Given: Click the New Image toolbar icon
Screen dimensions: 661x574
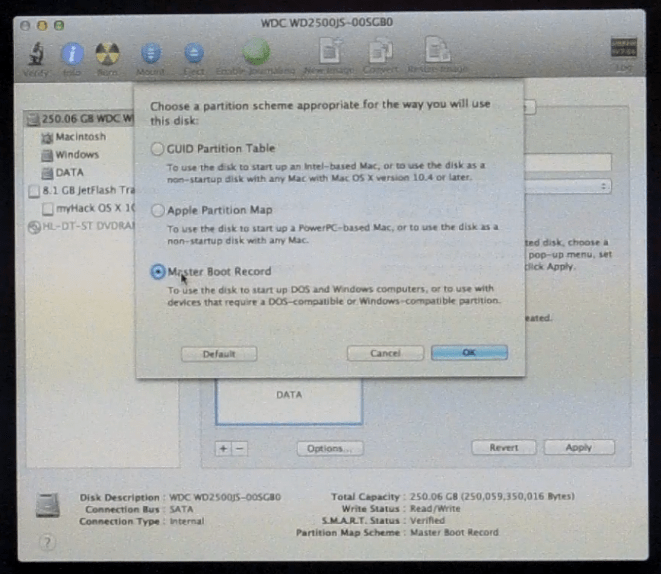Looking at the screenshot, I should pos(330,51).
